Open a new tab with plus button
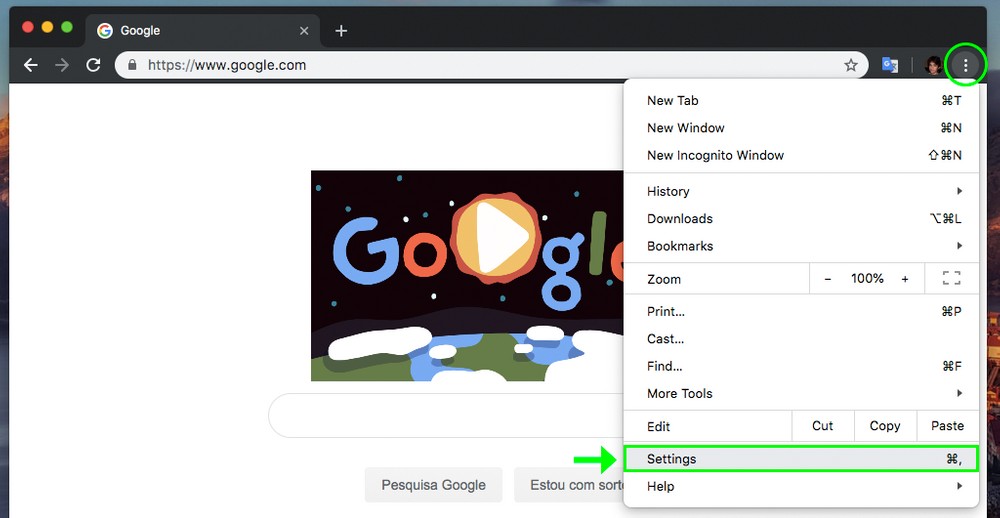 coord(341,31)
